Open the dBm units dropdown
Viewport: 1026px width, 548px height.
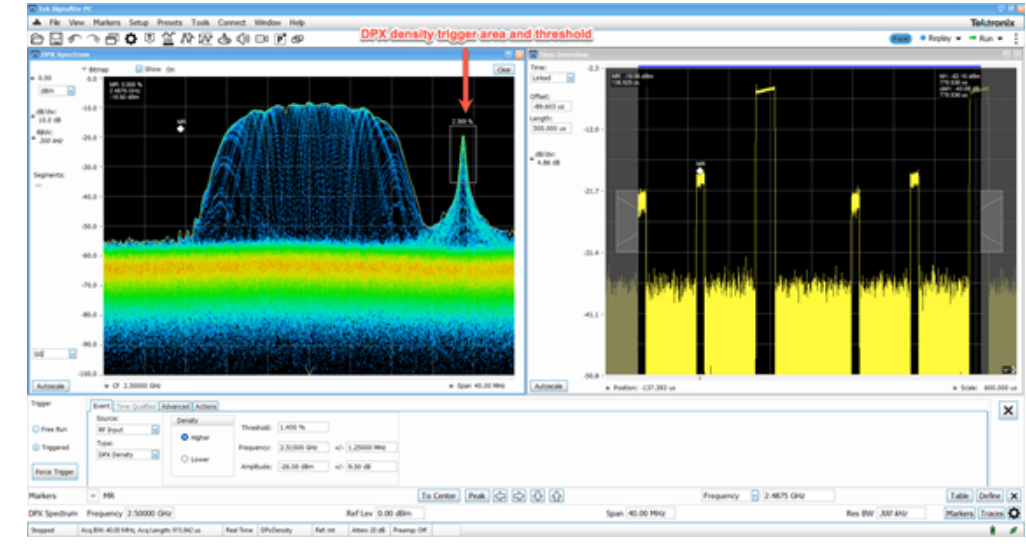(71, 91)
